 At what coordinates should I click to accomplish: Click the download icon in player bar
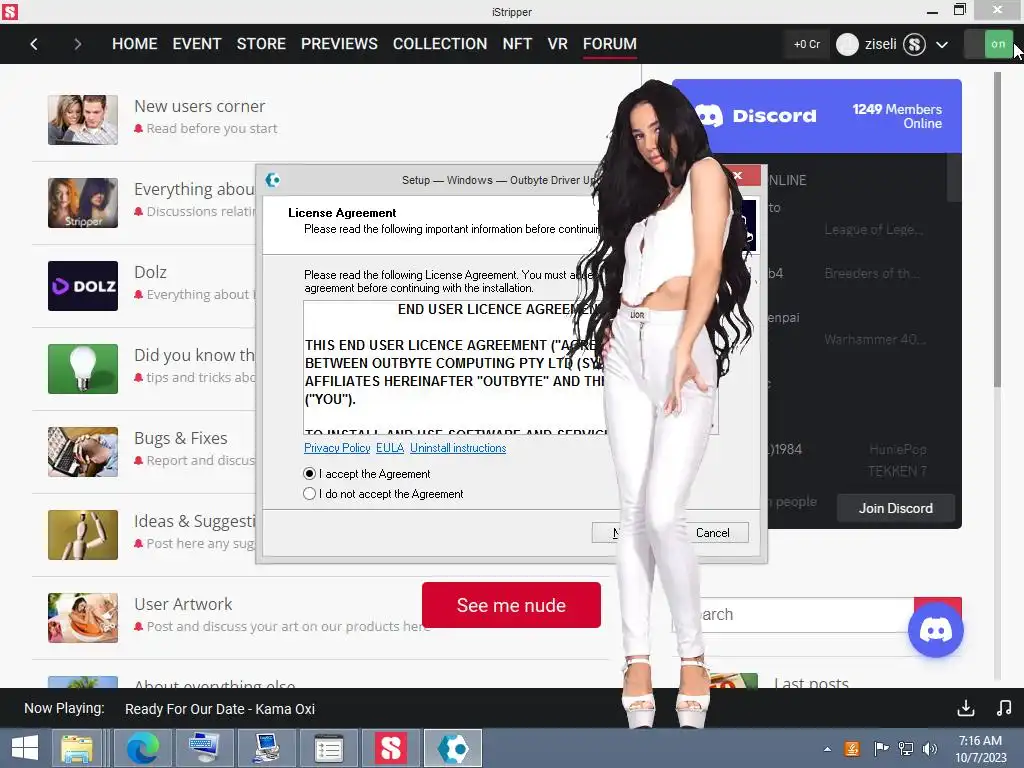(966, 708)
